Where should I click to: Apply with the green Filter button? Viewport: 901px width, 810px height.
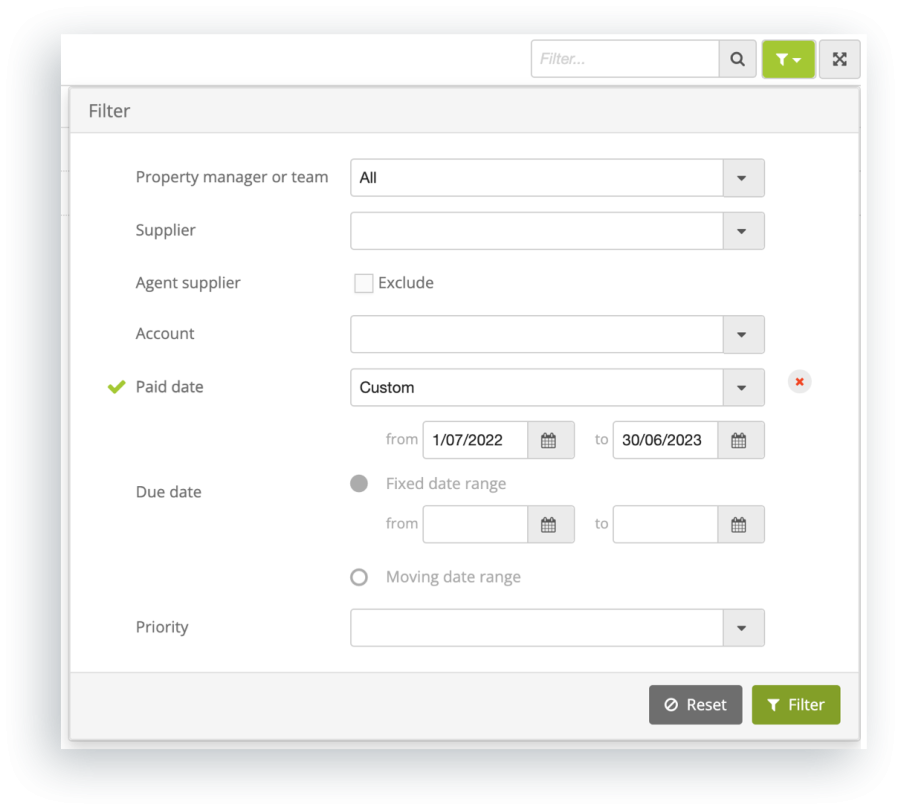[796, 705]
